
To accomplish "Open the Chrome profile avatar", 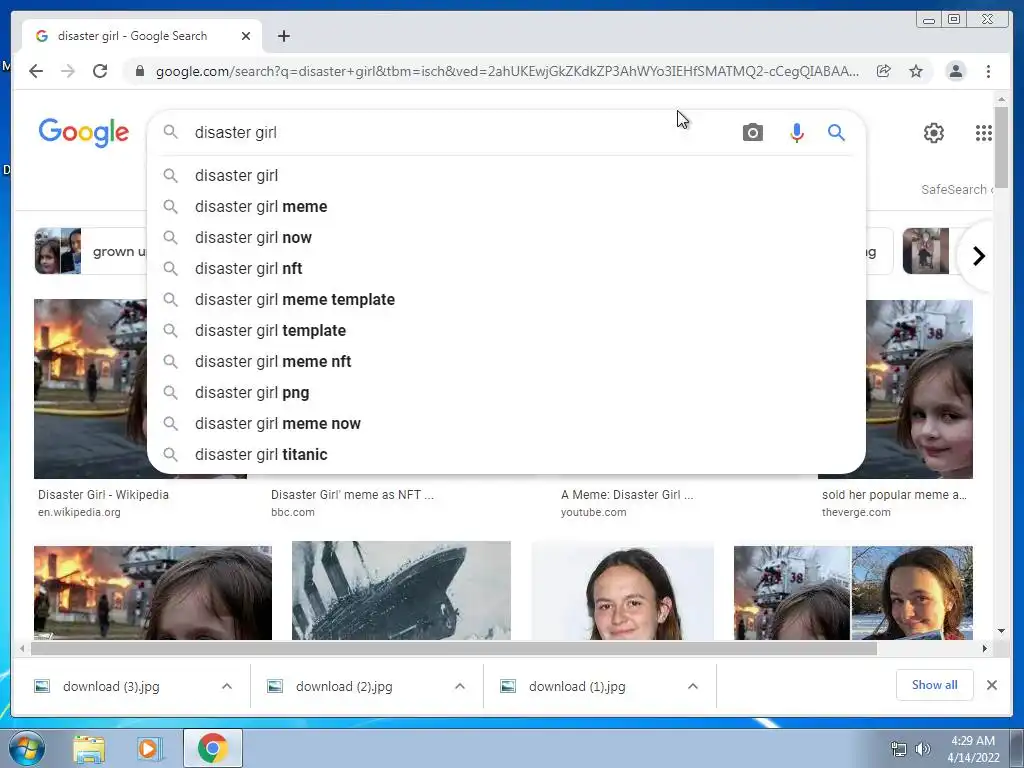I will 955,71.
